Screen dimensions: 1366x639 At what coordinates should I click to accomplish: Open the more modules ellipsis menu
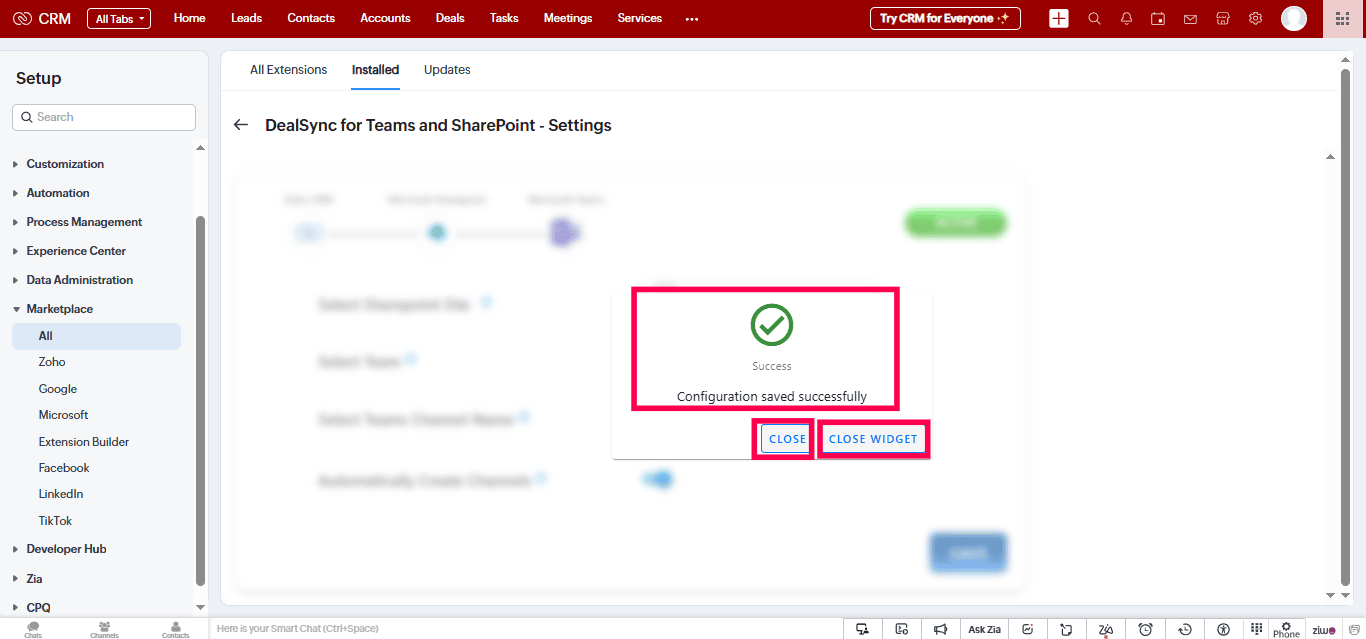(692, 18)
